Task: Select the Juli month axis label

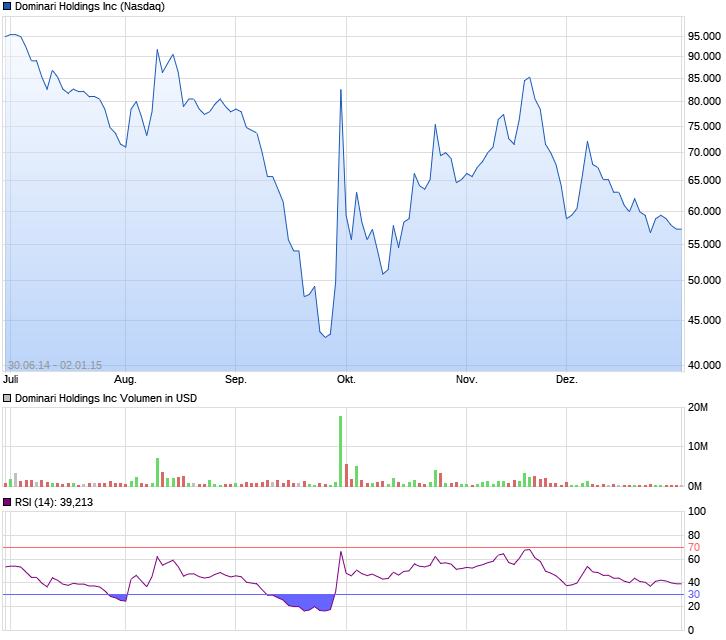Action: coord(11,379)
